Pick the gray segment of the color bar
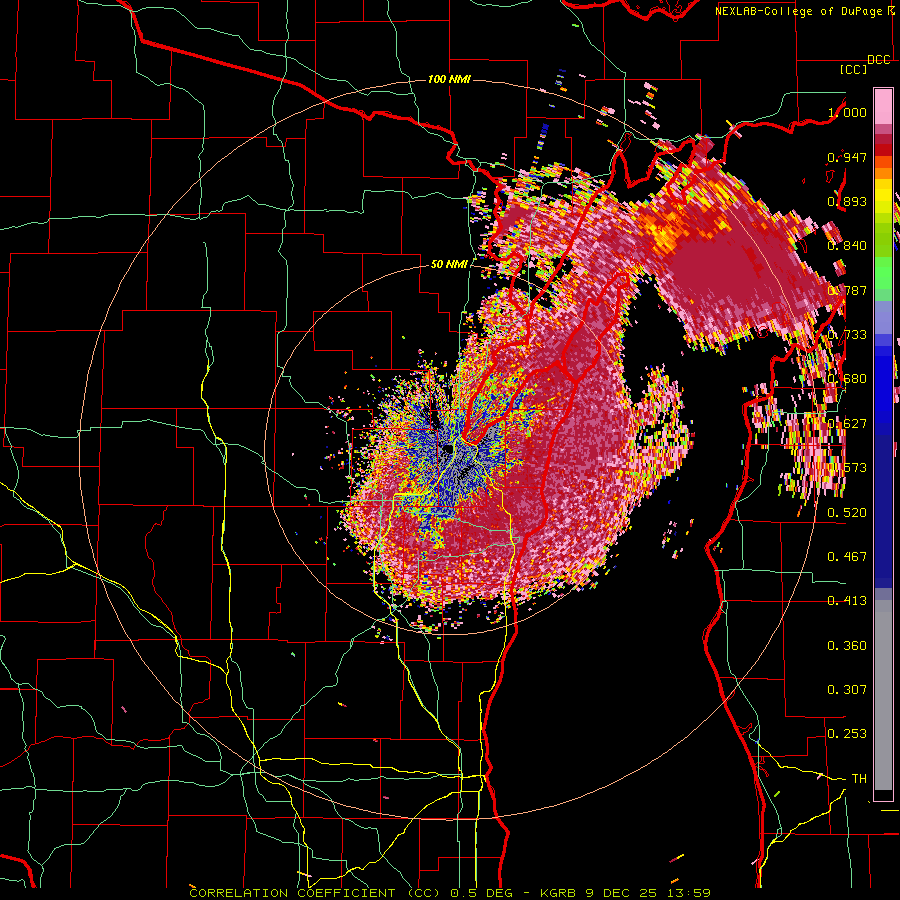Screen dimensions: 900x900 pyautogui.click(x=883, y=695)
